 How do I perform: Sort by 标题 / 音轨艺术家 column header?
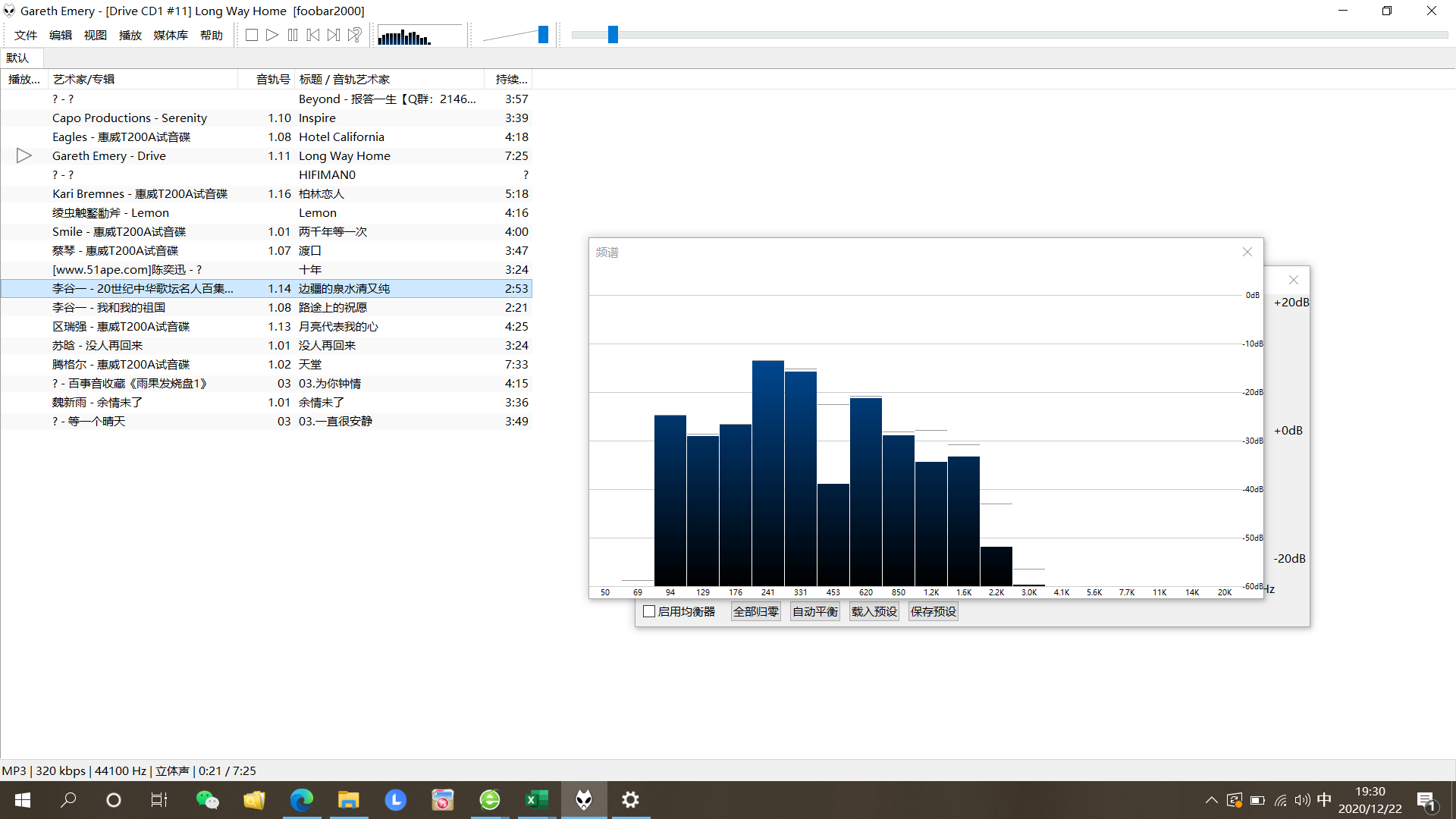[x=389, y=79]
